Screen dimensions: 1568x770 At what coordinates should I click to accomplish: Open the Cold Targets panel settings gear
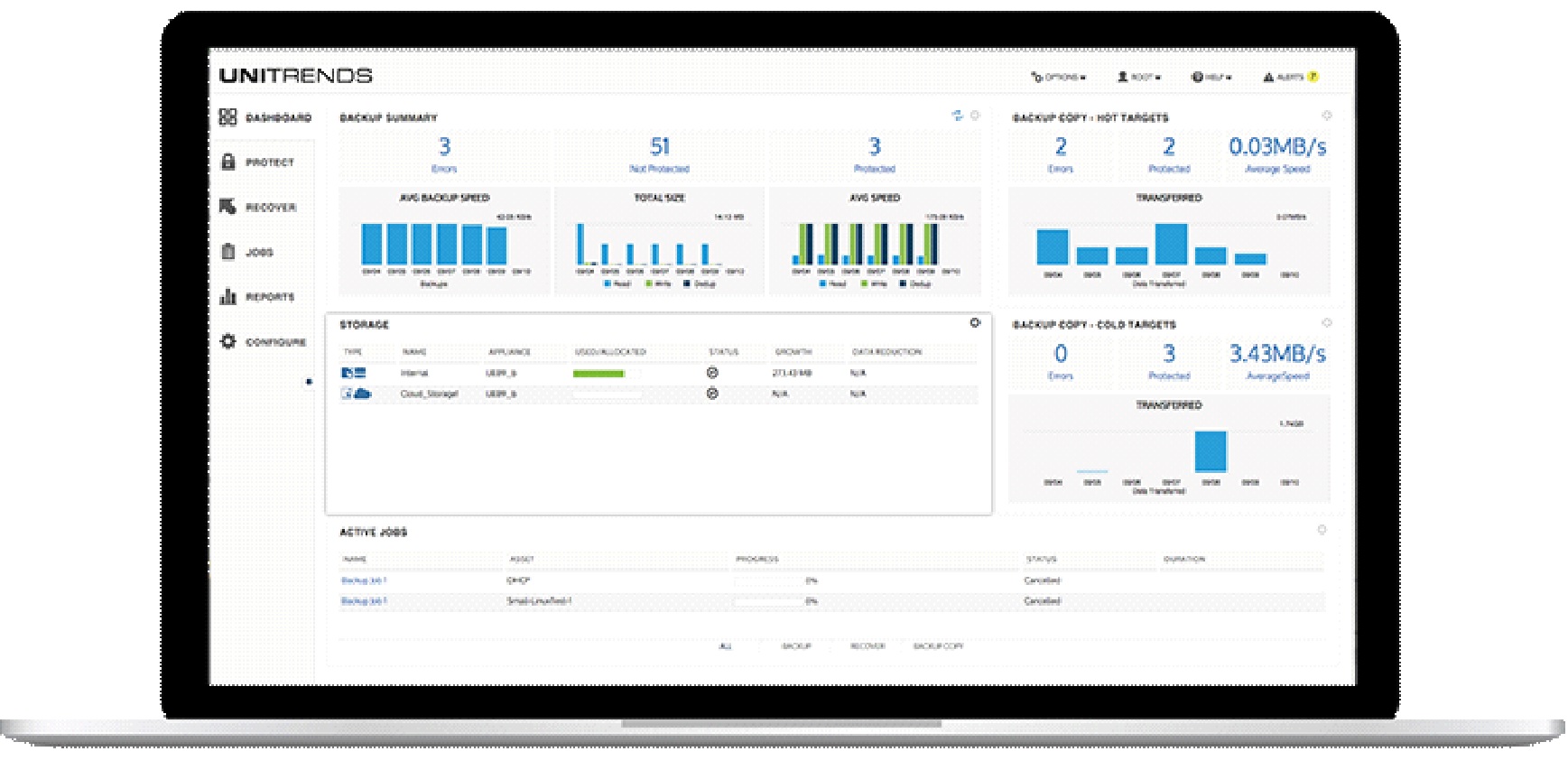point(1326,322)
